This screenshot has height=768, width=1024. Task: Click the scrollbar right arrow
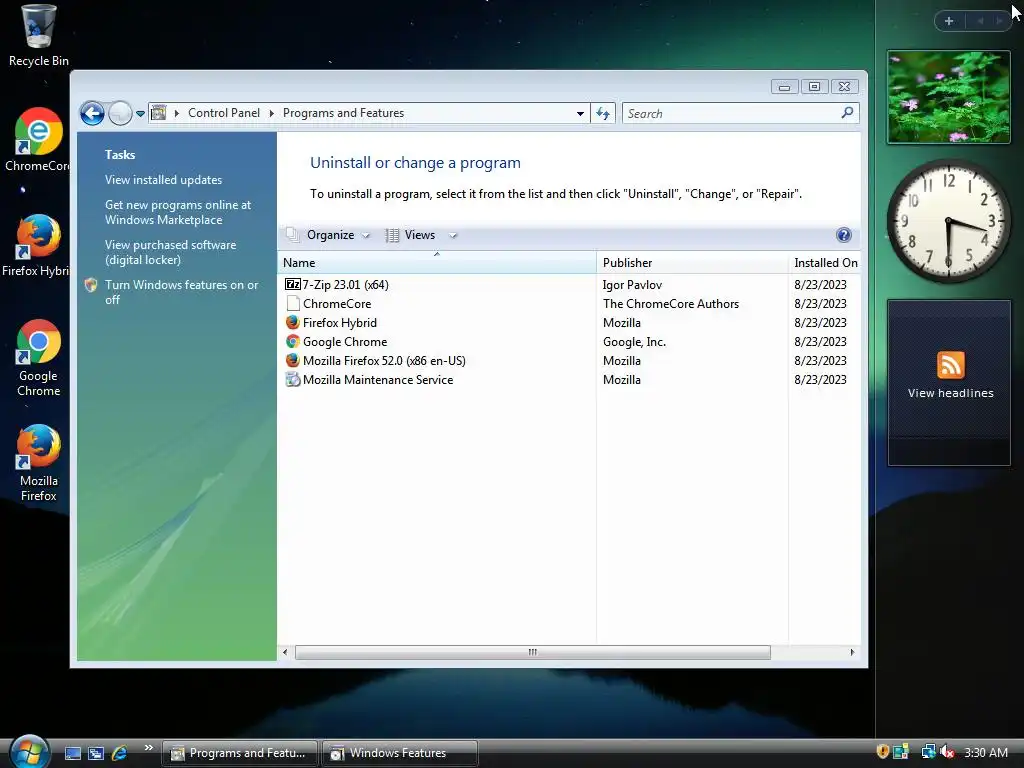tap(852, 652)
